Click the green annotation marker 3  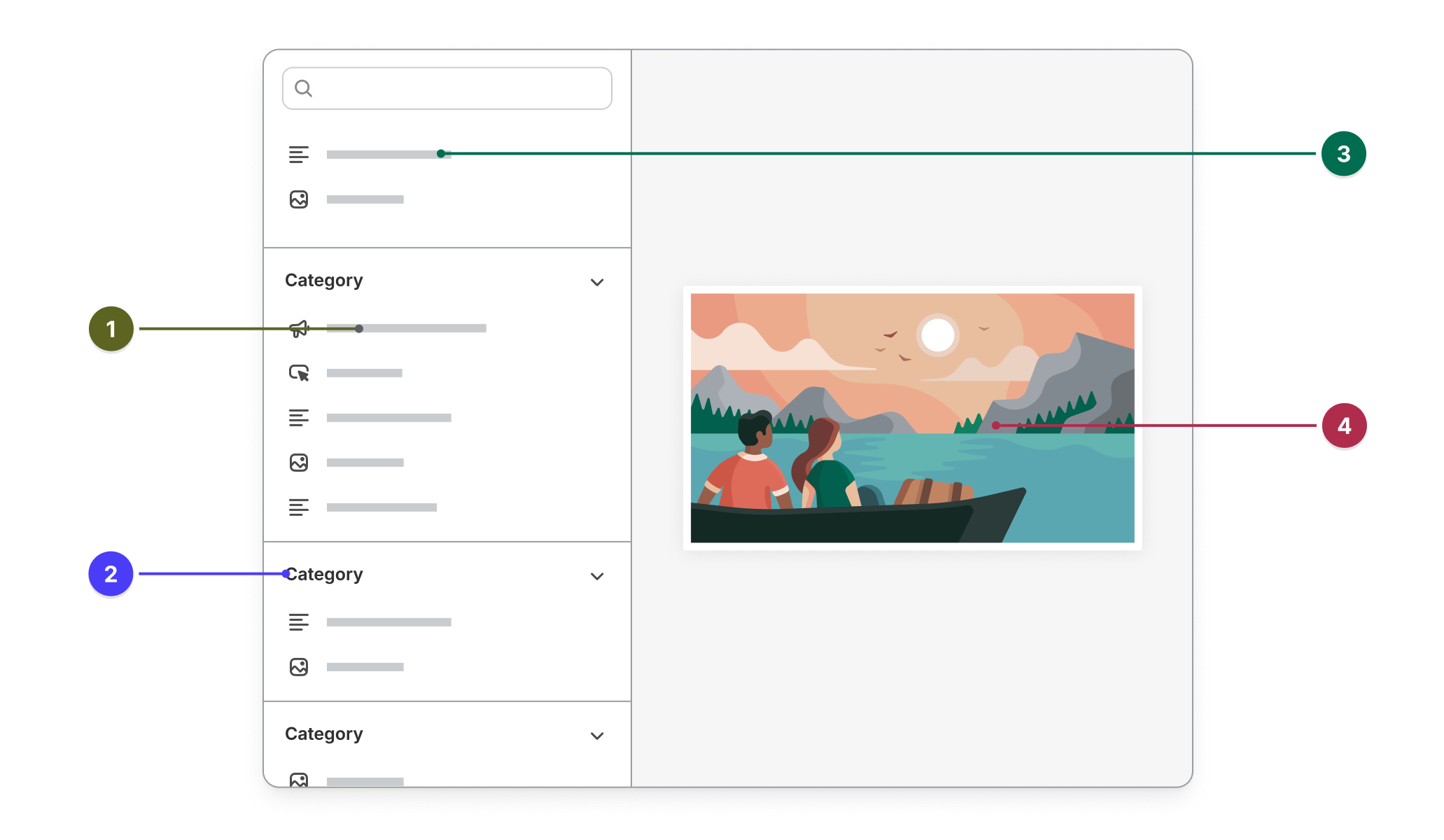tap(1343, 154)
